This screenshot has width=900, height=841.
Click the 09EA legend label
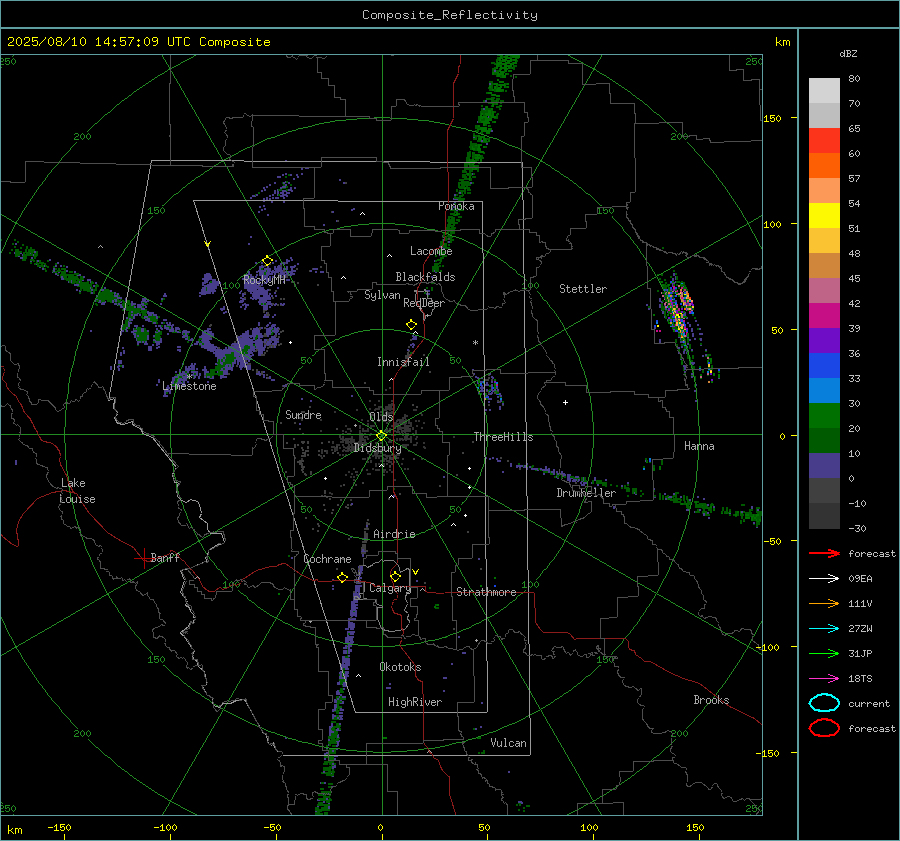[860, 579]
